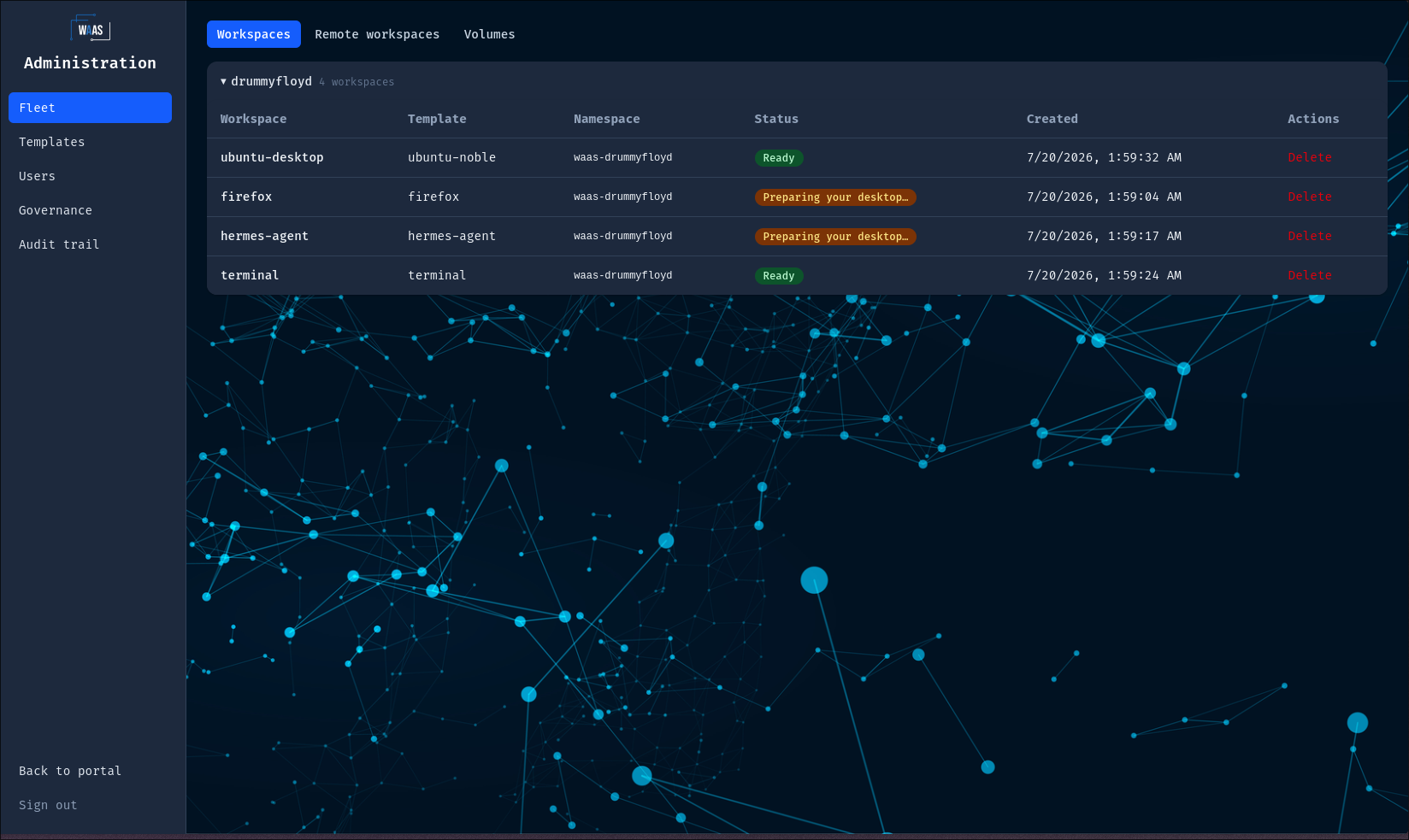Image resolution: width=1409 pixels, height=840 pixels.
Task: Delete the hermes-agent workspace
Action: click(x=1310, y=236)
